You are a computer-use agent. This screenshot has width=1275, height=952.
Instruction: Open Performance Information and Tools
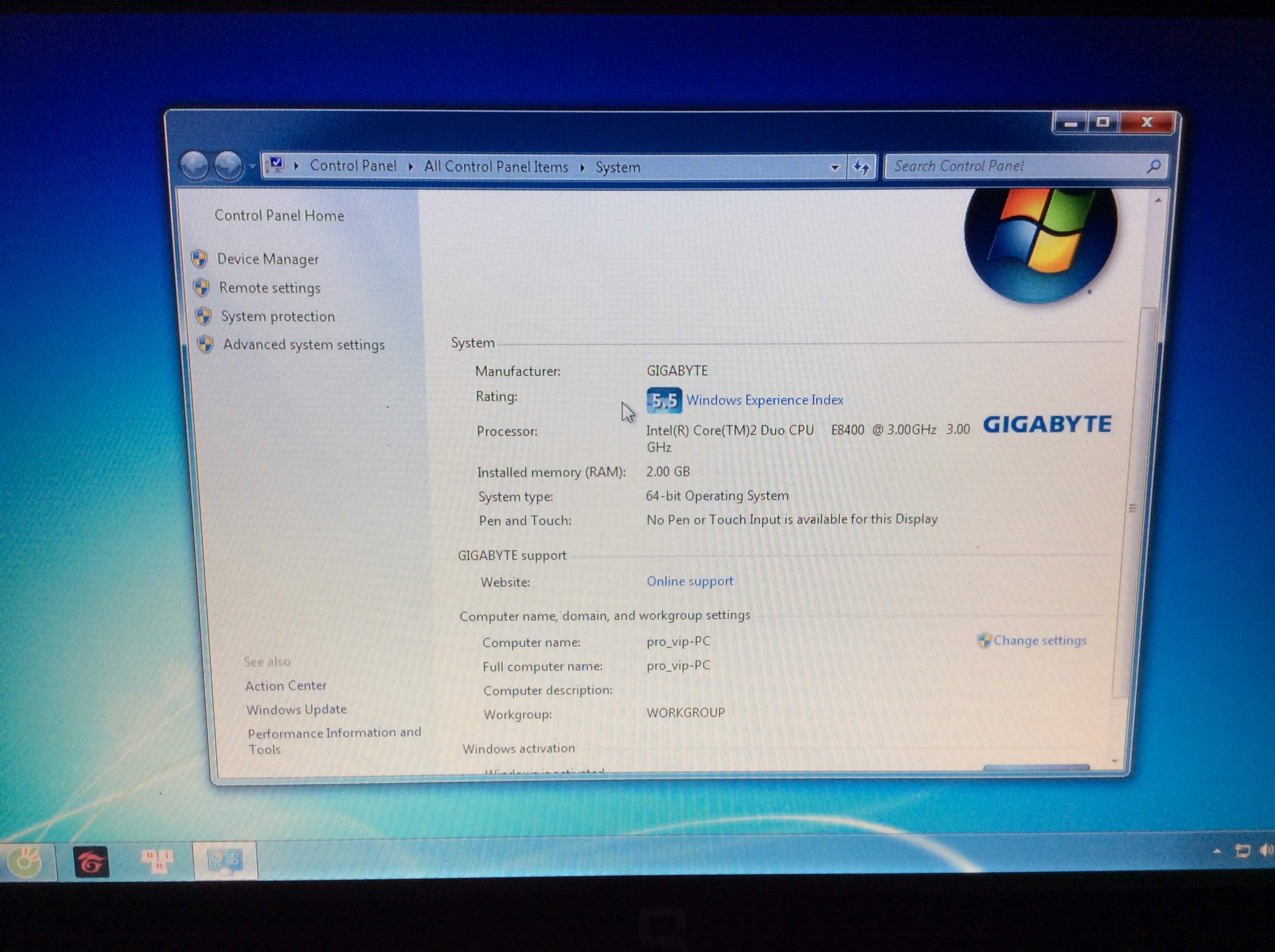pyautogui.click(x=334, y=741)
